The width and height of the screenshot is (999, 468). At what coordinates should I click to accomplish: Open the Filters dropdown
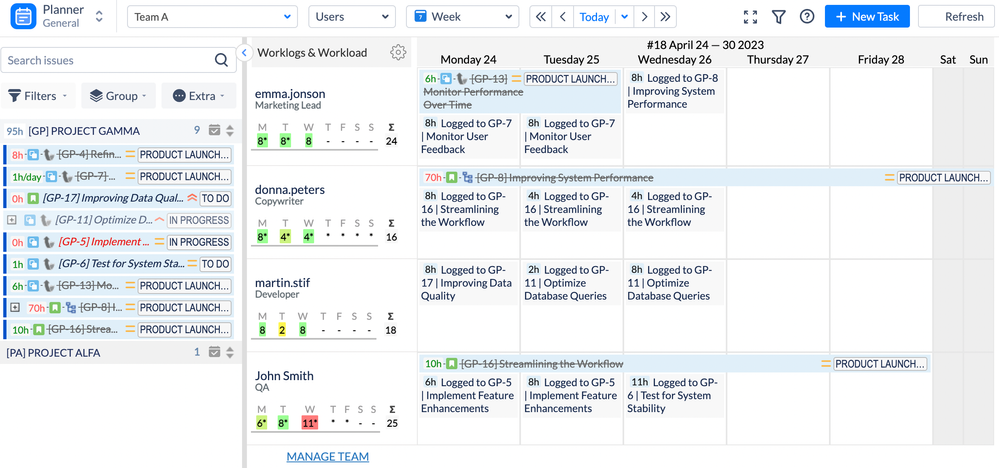tap(38, 96)
